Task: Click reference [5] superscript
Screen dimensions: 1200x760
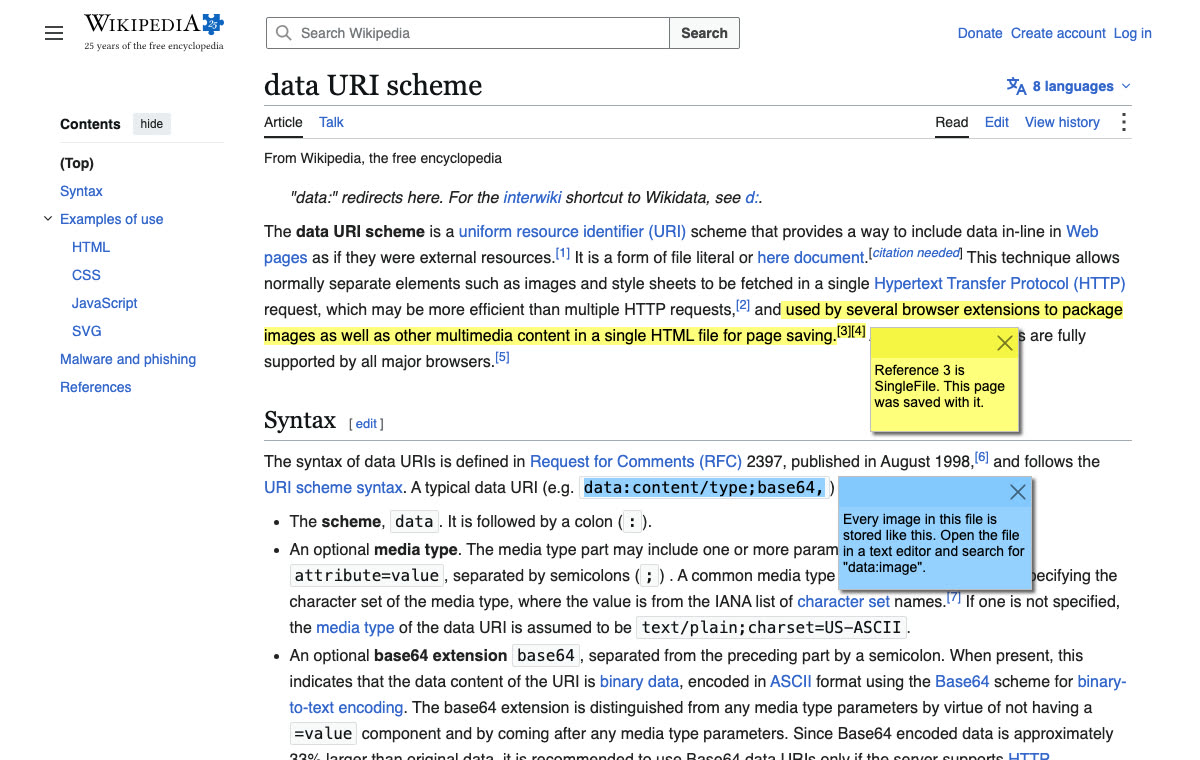Action: pos(503,357)
